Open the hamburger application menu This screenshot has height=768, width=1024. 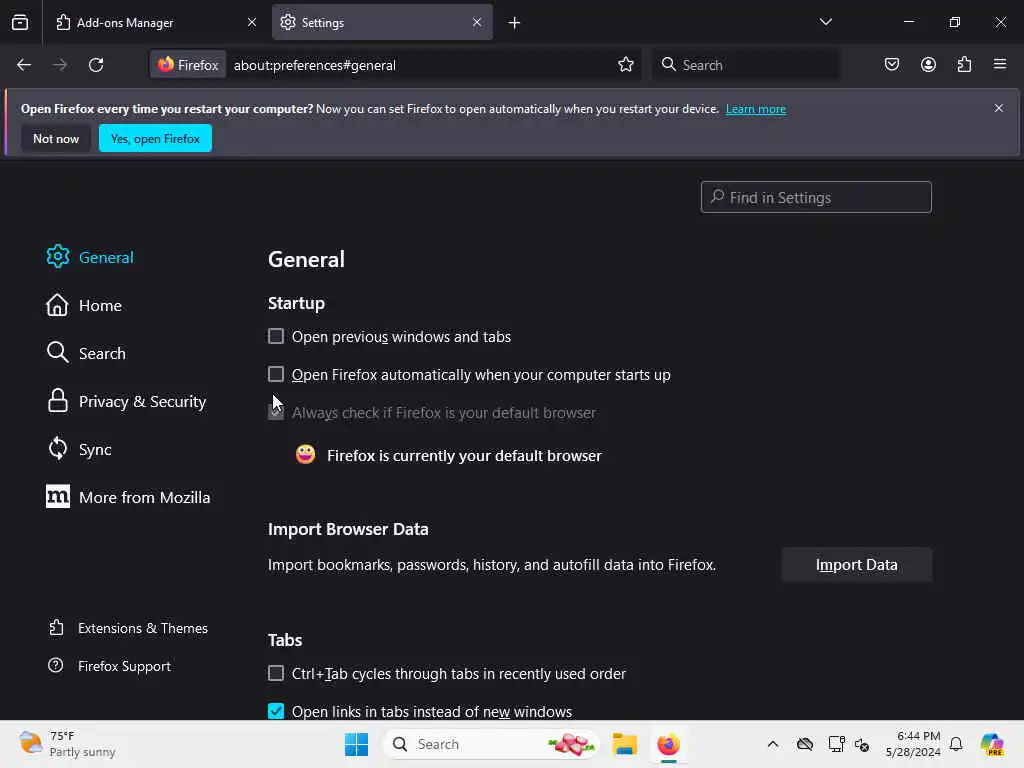click(x=1000, y=64)
